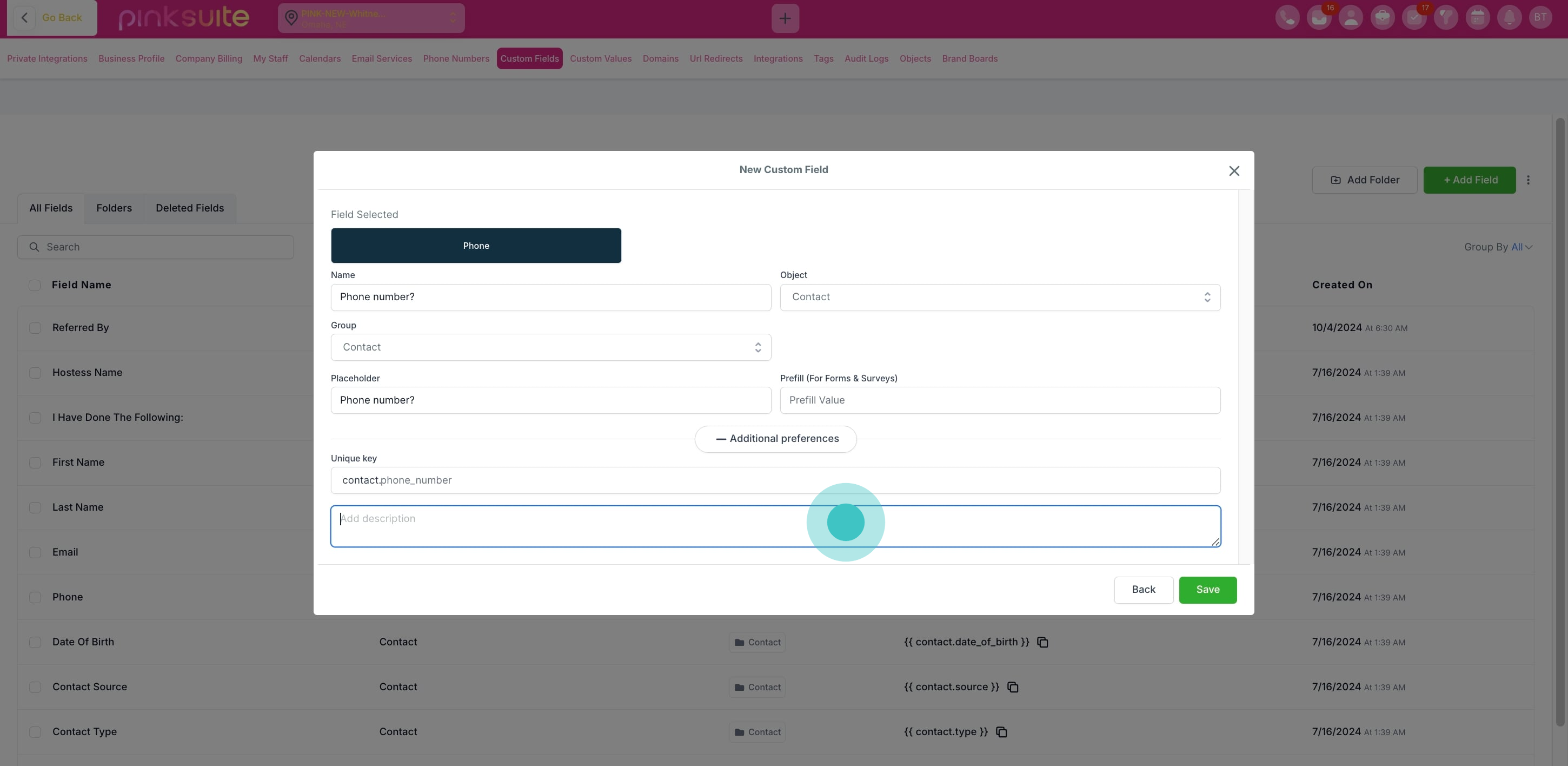
Task: Click the green Save button
Action: tap(1207, 590)
